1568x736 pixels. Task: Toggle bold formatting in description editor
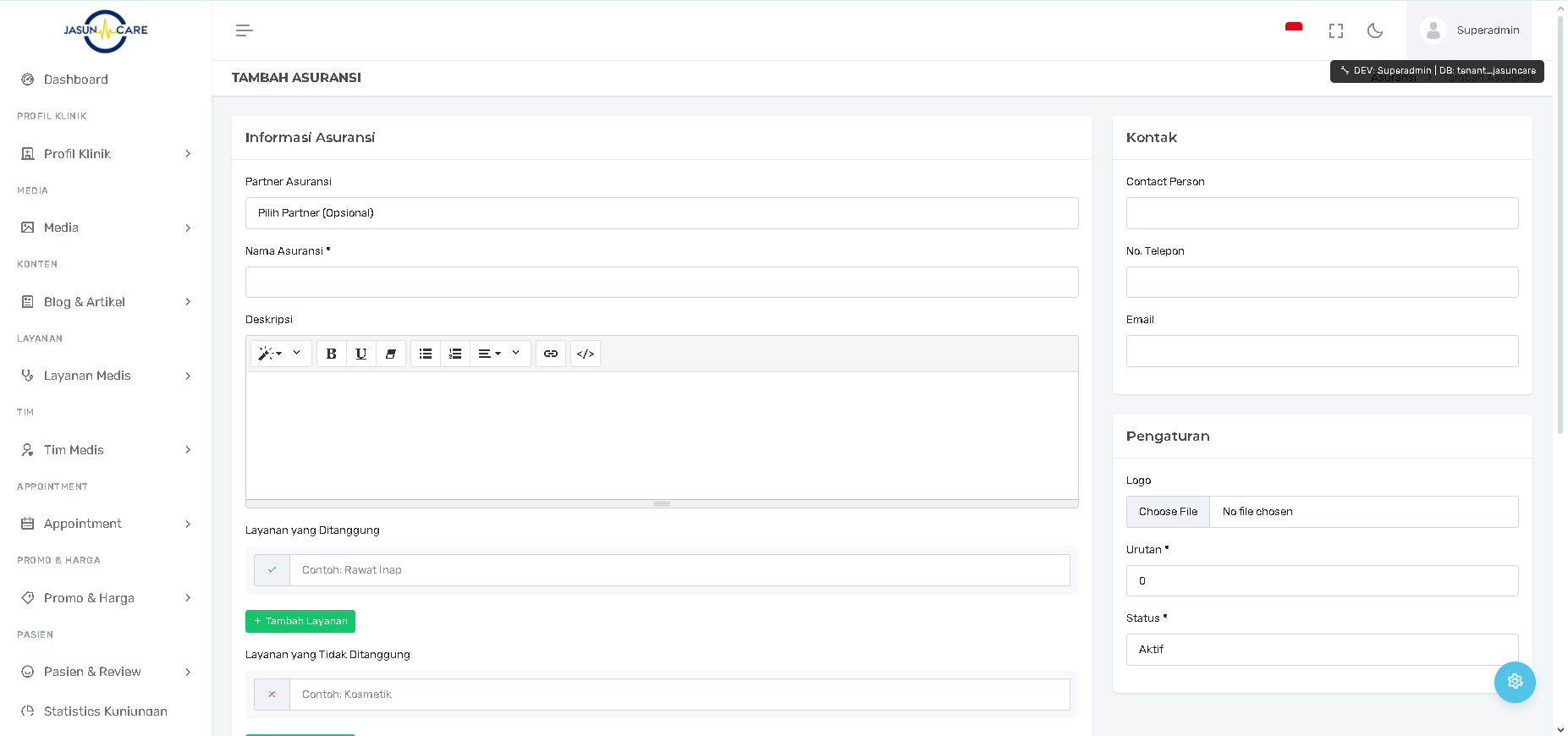coord(331,354)
